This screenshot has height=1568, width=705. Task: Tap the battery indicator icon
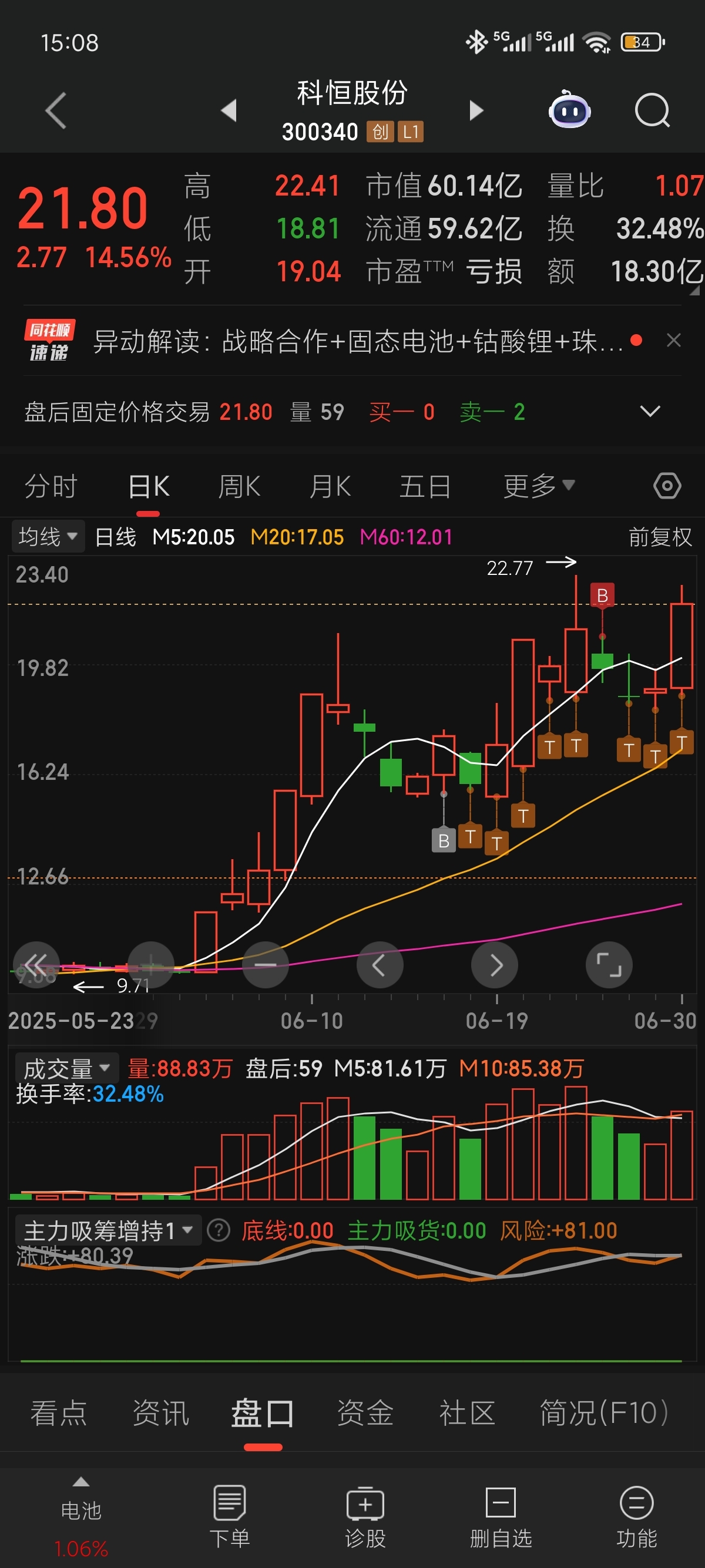643,42
